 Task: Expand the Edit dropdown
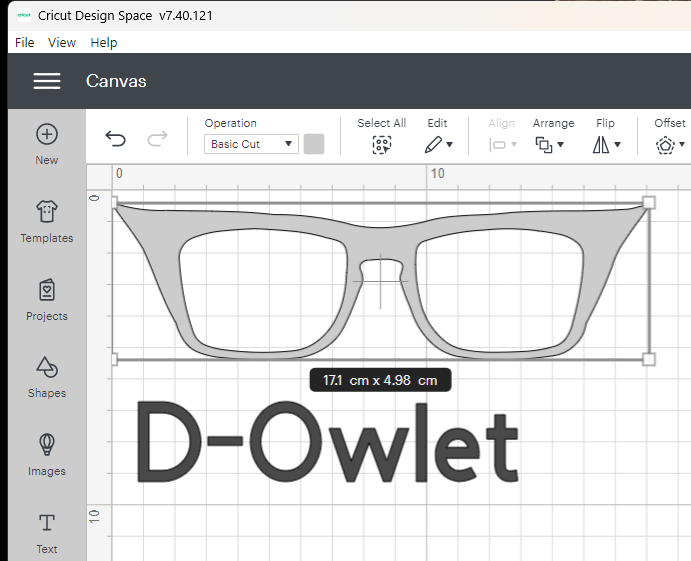pyautogui.click(x=438, y=144)
